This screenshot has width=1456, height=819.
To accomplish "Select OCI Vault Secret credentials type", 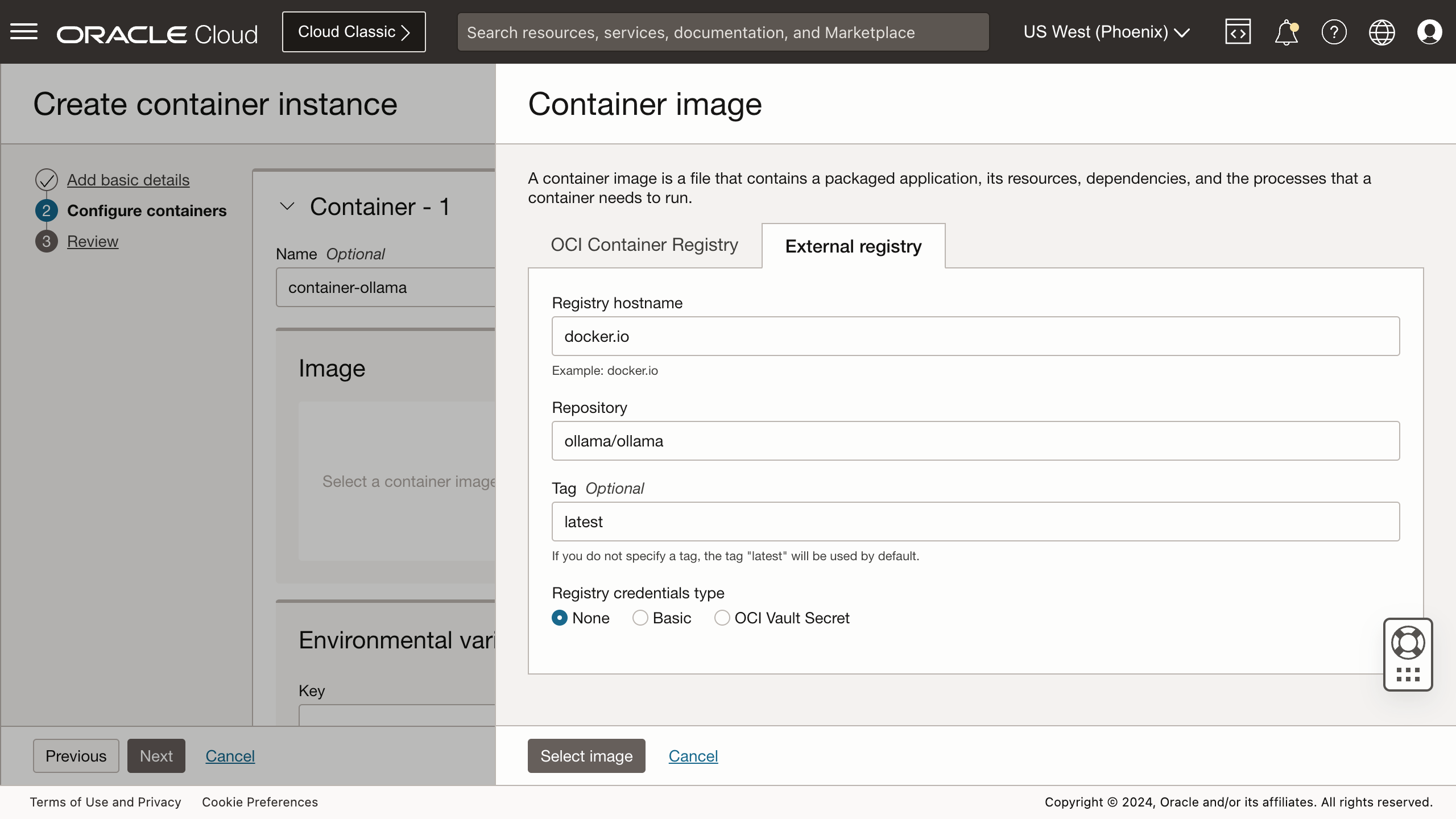I will pos(722,618).
